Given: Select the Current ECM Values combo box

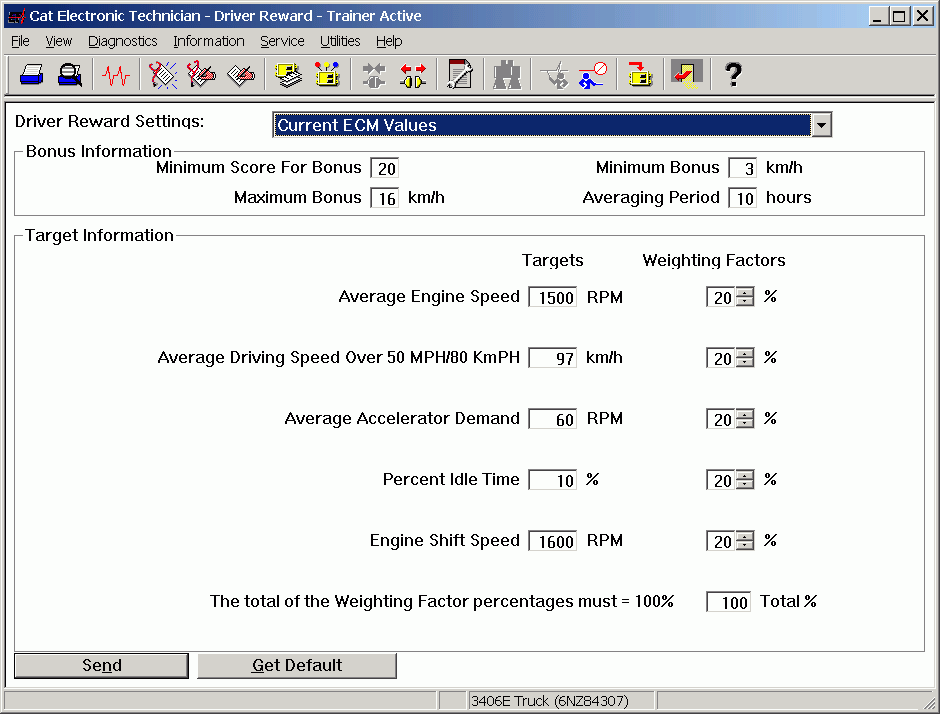Looking at the screenshot, I should point(541,125).
